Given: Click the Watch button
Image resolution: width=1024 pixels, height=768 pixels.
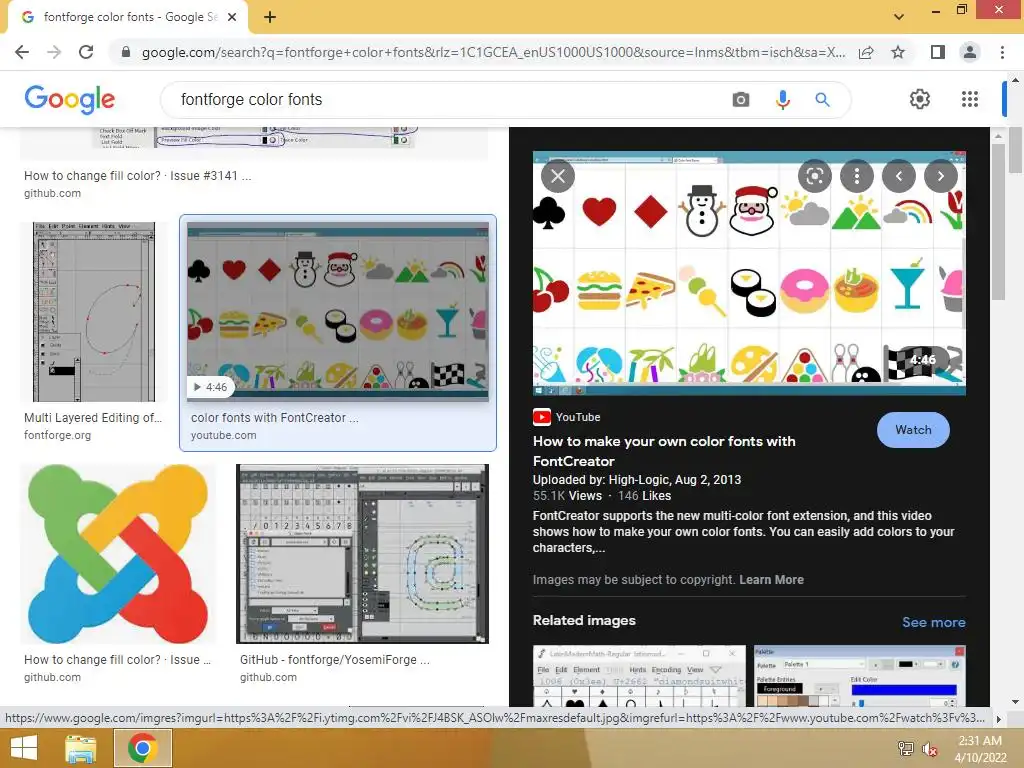Looking at the screenshot, I should pyautogui.click(x=913, y=430).
